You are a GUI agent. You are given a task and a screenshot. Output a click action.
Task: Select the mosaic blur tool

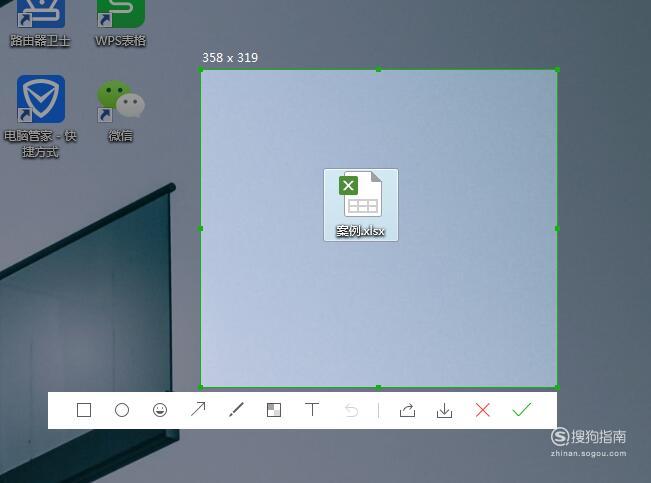pyautogui.click(x=274, y=410)
